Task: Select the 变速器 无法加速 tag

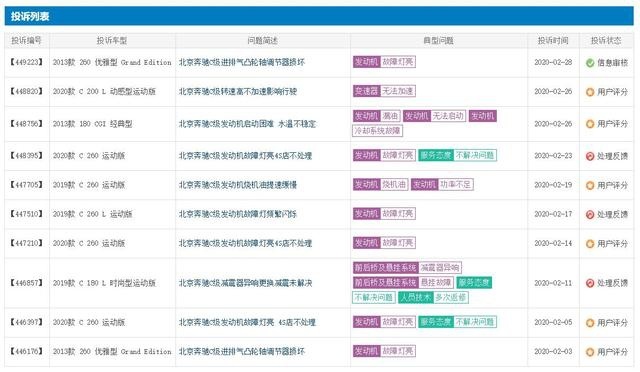Action: [x=384, y=91]
